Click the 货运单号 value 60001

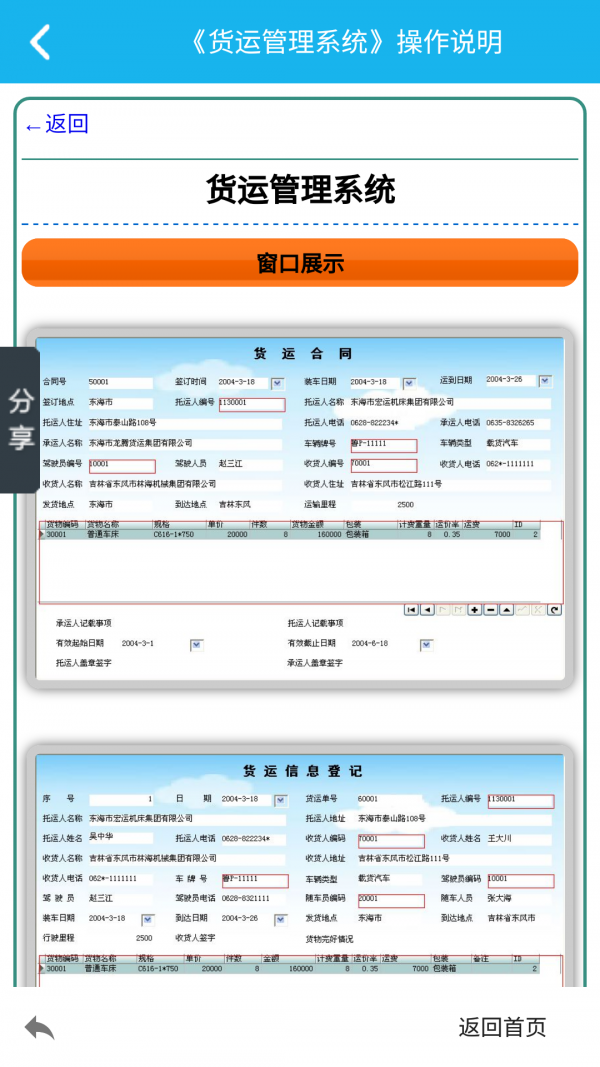[368, 799]
